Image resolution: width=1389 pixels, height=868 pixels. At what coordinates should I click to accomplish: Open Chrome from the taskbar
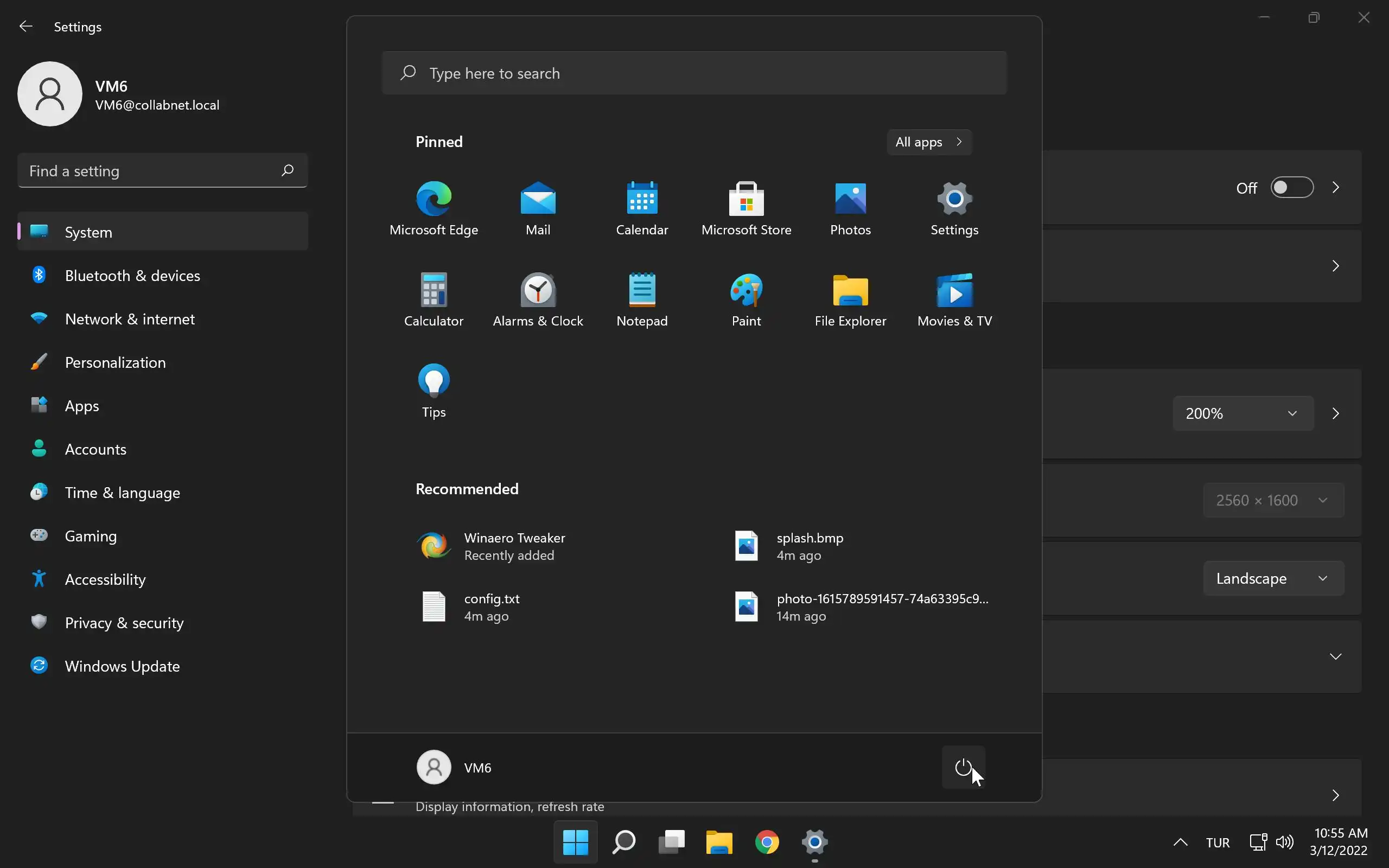tap(767, 842)
